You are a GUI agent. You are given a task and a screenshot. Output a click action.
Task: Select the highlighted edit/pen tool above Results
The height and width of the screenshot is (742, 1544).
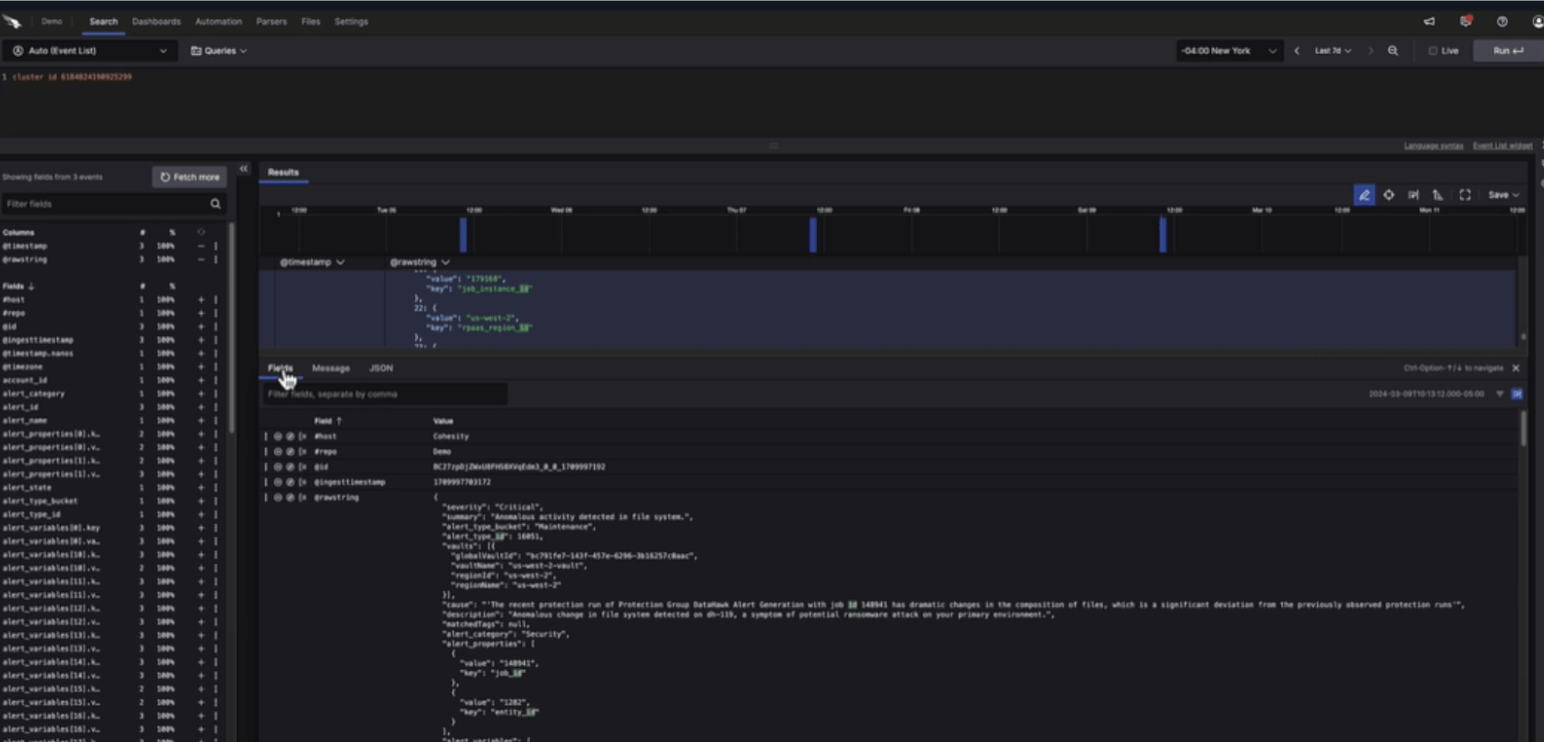click(1364, 195)
